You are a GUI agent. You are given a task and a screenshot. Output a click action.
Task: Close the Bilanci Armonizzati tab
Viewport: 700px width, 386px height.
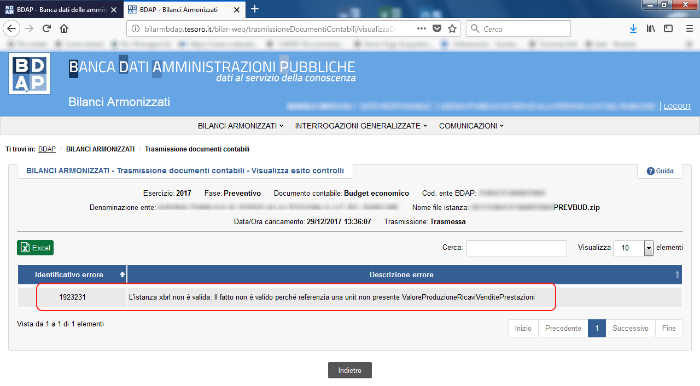pyautogui.click(x=237, y=9)
